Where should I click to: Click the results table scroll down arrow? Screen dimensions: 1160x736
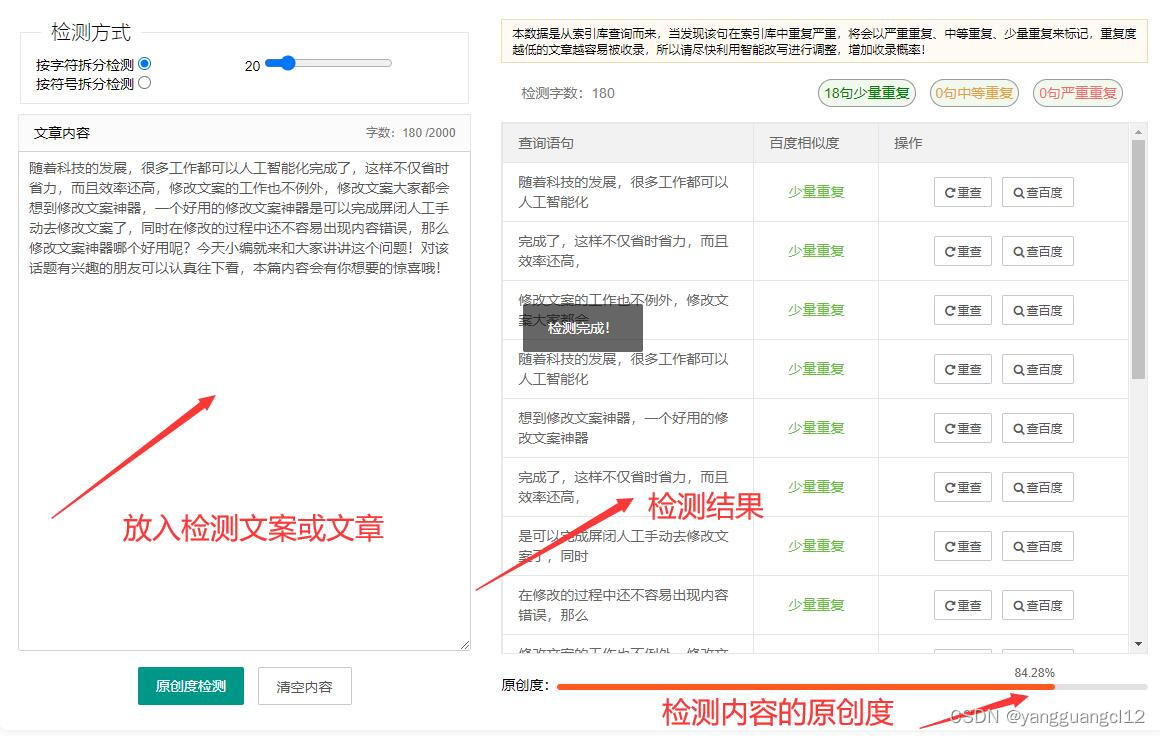coord(1138,644)
